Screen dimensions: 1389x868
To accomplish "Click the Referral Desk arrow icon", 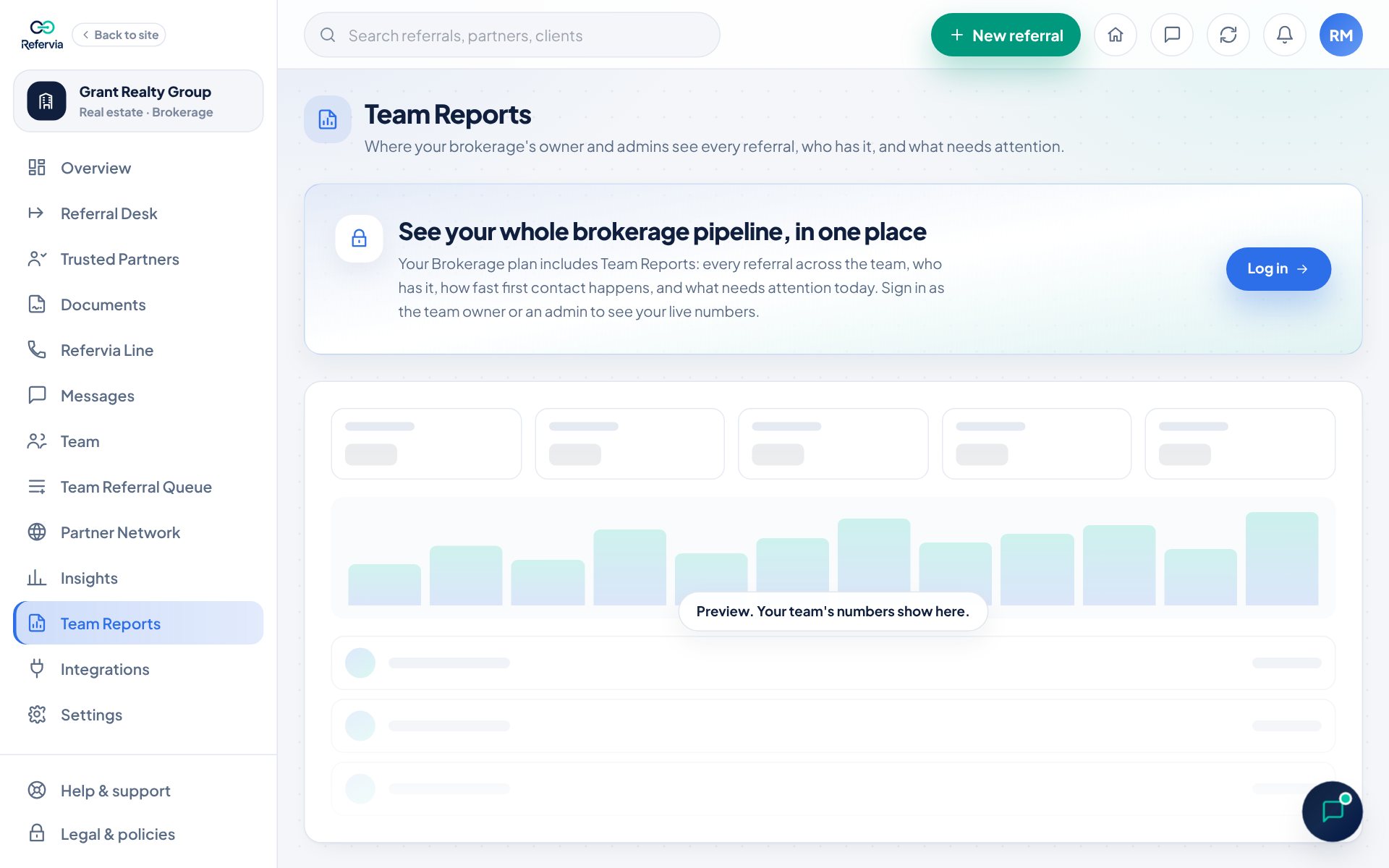I will point(37,213).
